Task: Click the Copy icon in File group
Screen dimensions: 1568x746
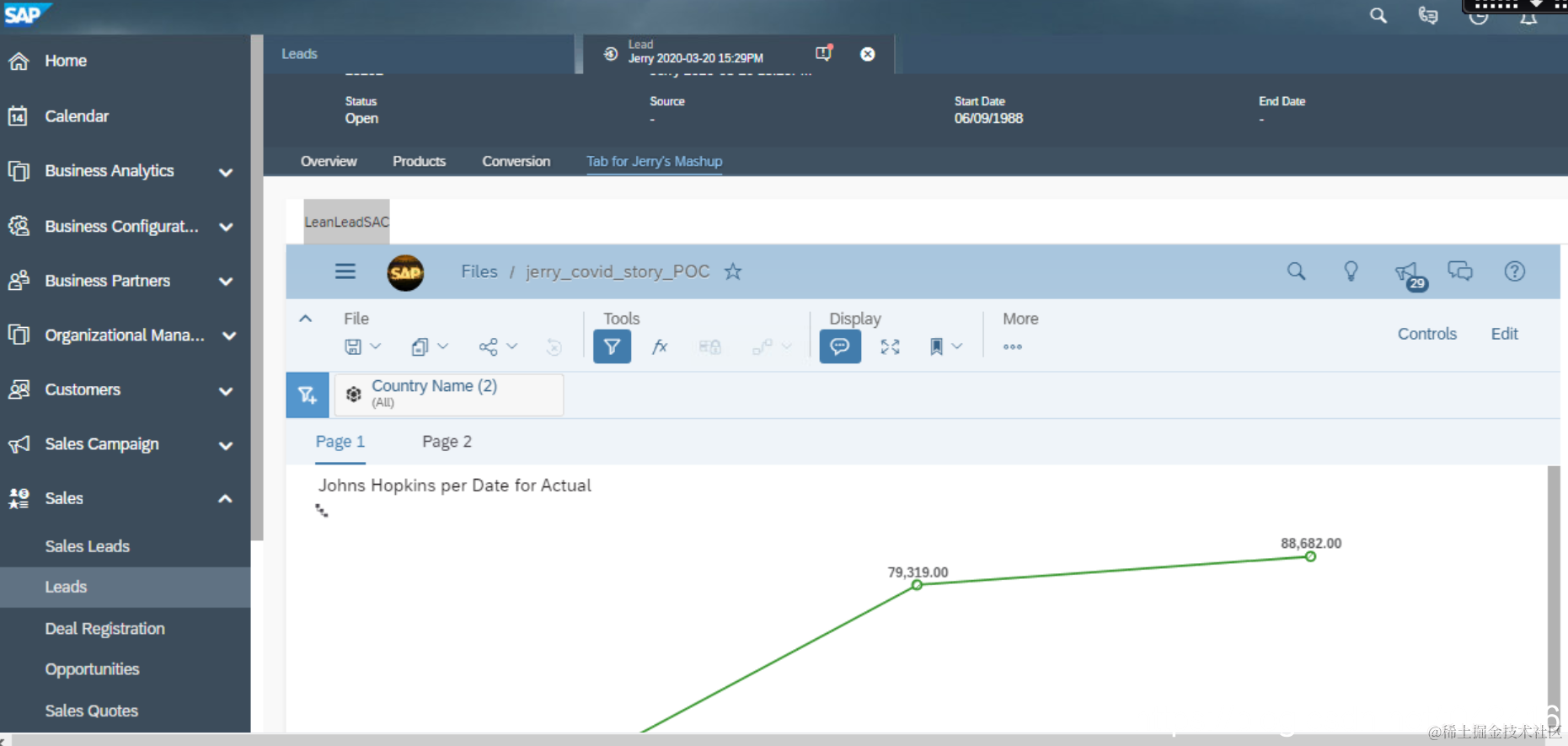Action: click(x=420, y=346)
